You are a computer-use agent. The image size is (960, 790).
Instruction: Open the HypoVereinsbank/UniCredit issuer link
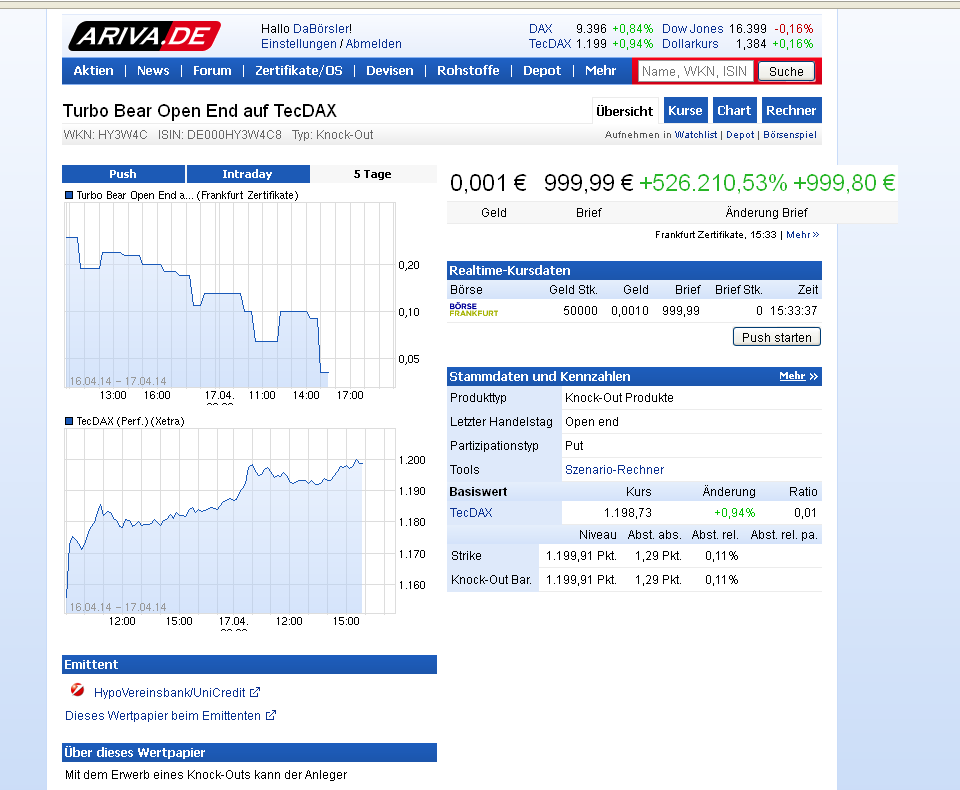click(170, 693)
